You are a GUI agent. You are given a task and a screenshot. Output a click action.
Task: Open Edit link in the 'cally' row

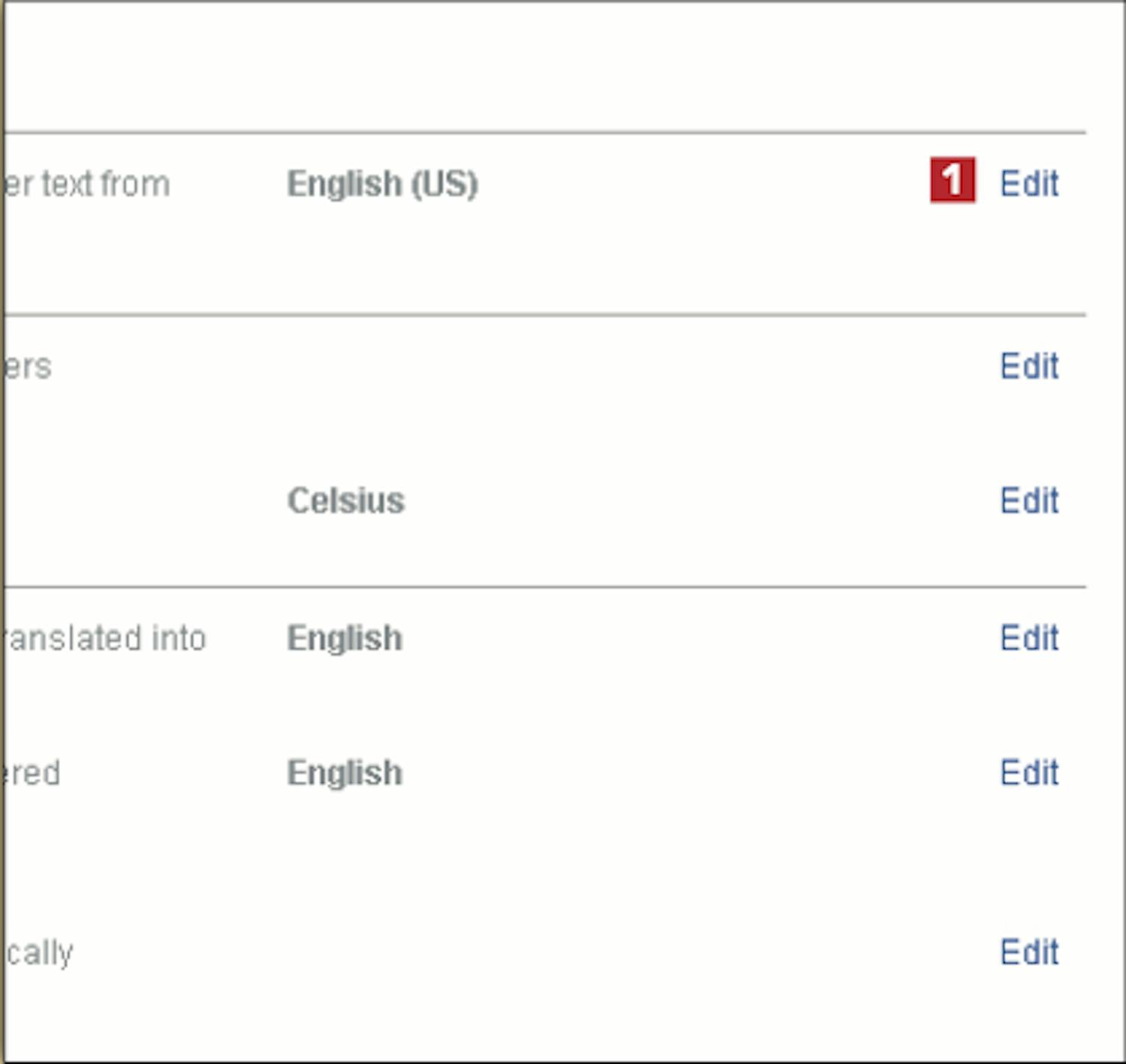coord(1029,952)
